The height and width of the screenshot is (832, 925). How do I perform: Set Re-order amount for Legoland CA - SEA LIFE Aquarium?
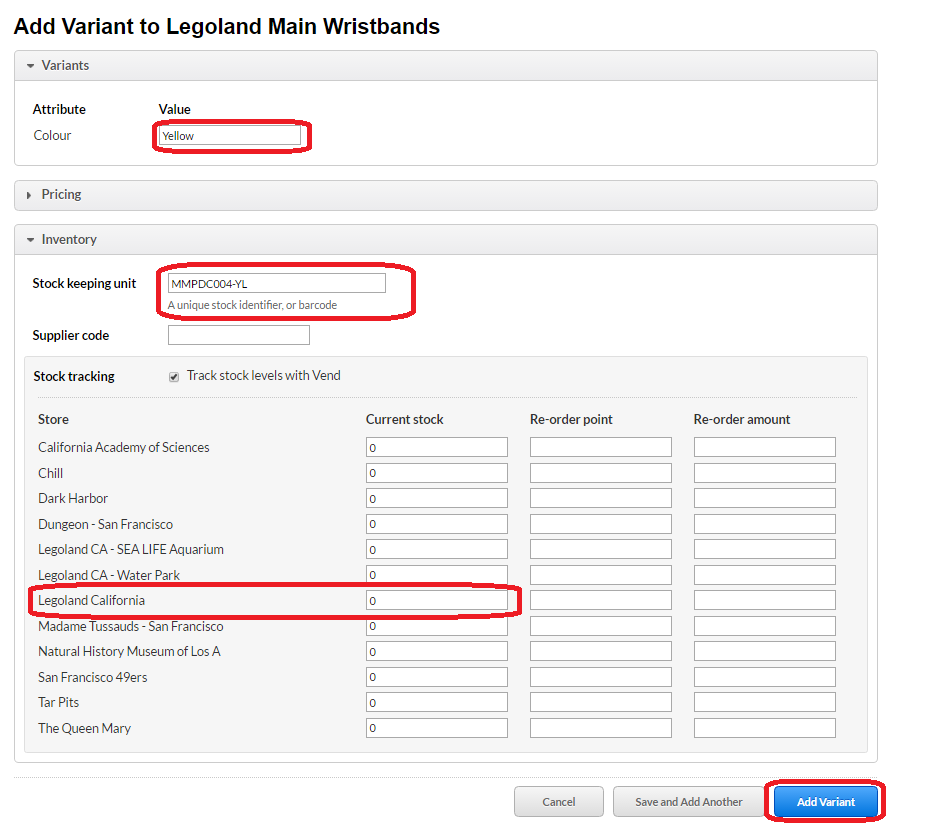click(x=765, y=549)
